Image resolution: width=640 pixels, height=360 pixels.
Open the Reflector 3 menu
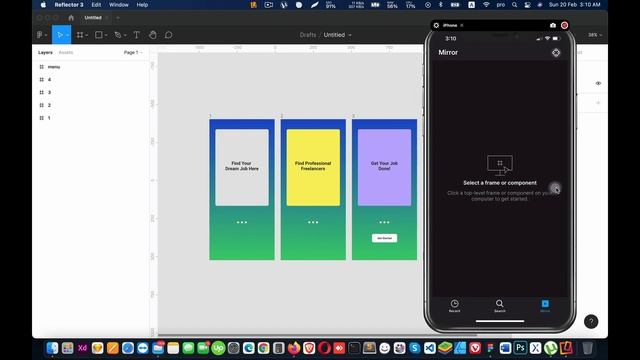point(69,5)
